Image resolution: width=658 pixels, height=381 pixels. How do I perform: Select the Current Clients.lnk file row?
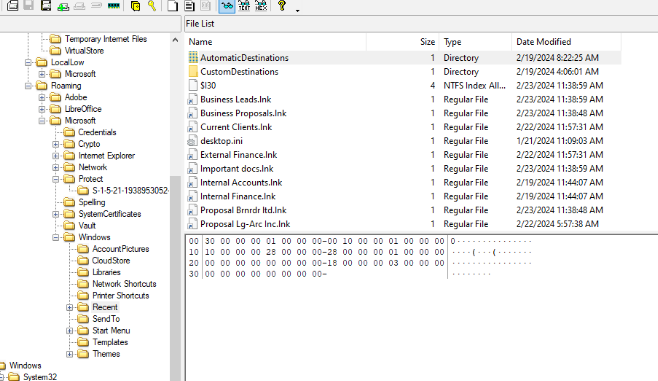[x=403, y=127]
